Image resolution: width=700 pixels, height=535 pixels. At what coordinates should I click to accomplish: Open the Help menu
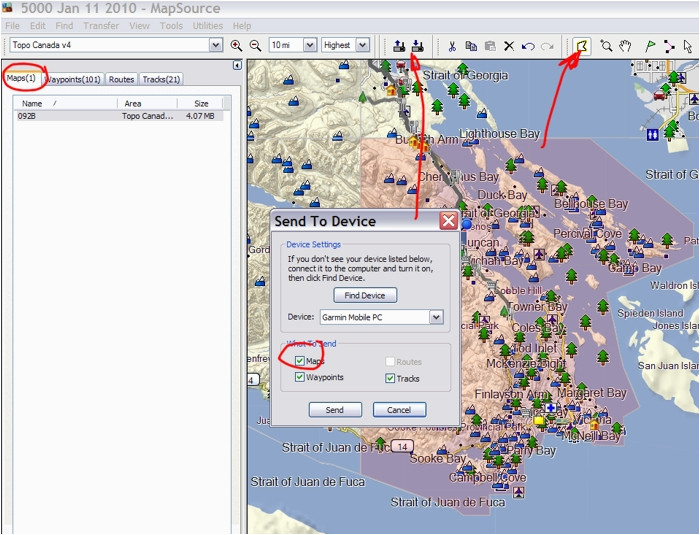[242, 26]
